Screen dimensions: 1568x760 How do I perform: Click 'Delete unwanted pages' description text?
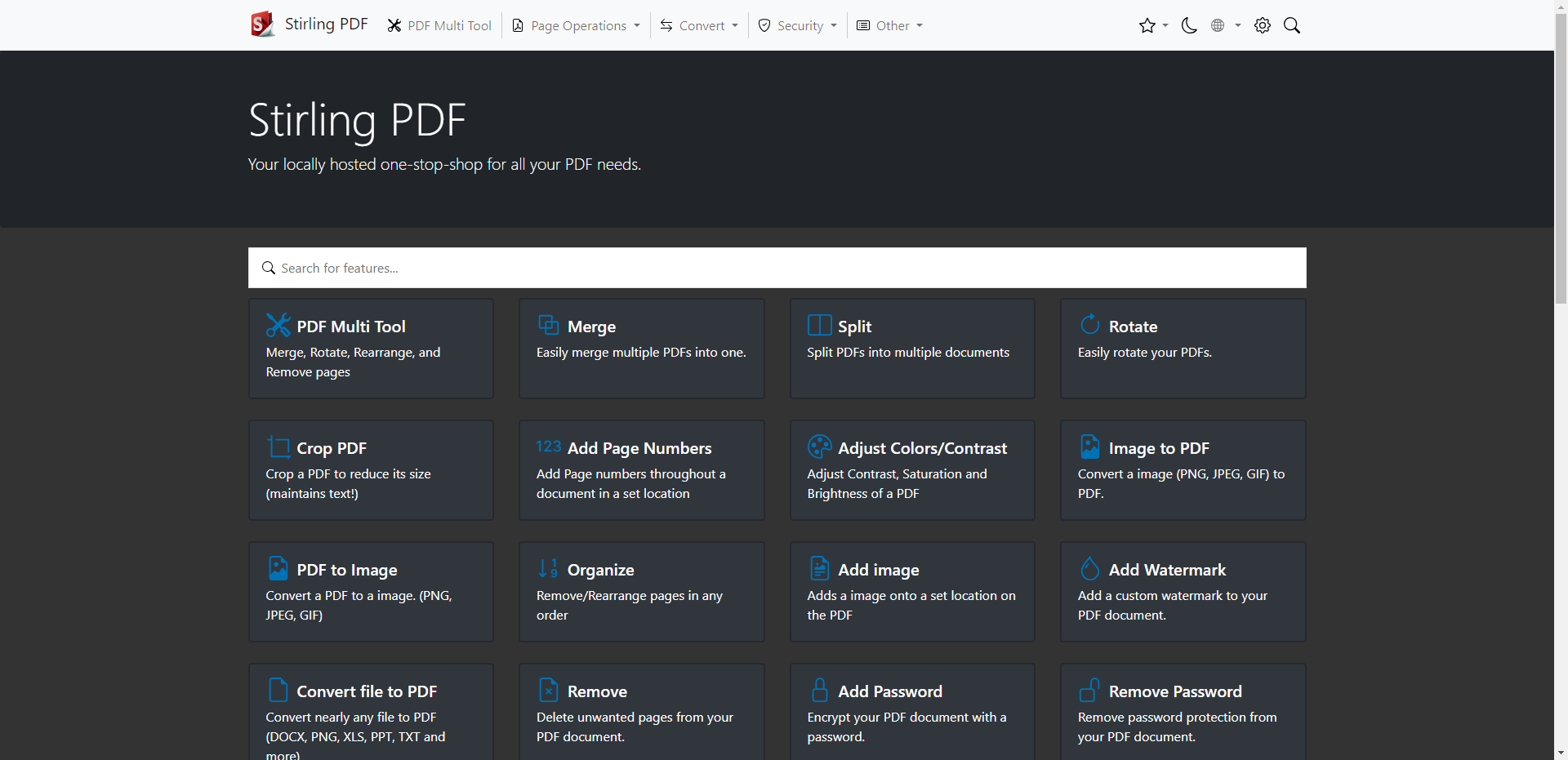pyautogui.click(x=635, y=727)
